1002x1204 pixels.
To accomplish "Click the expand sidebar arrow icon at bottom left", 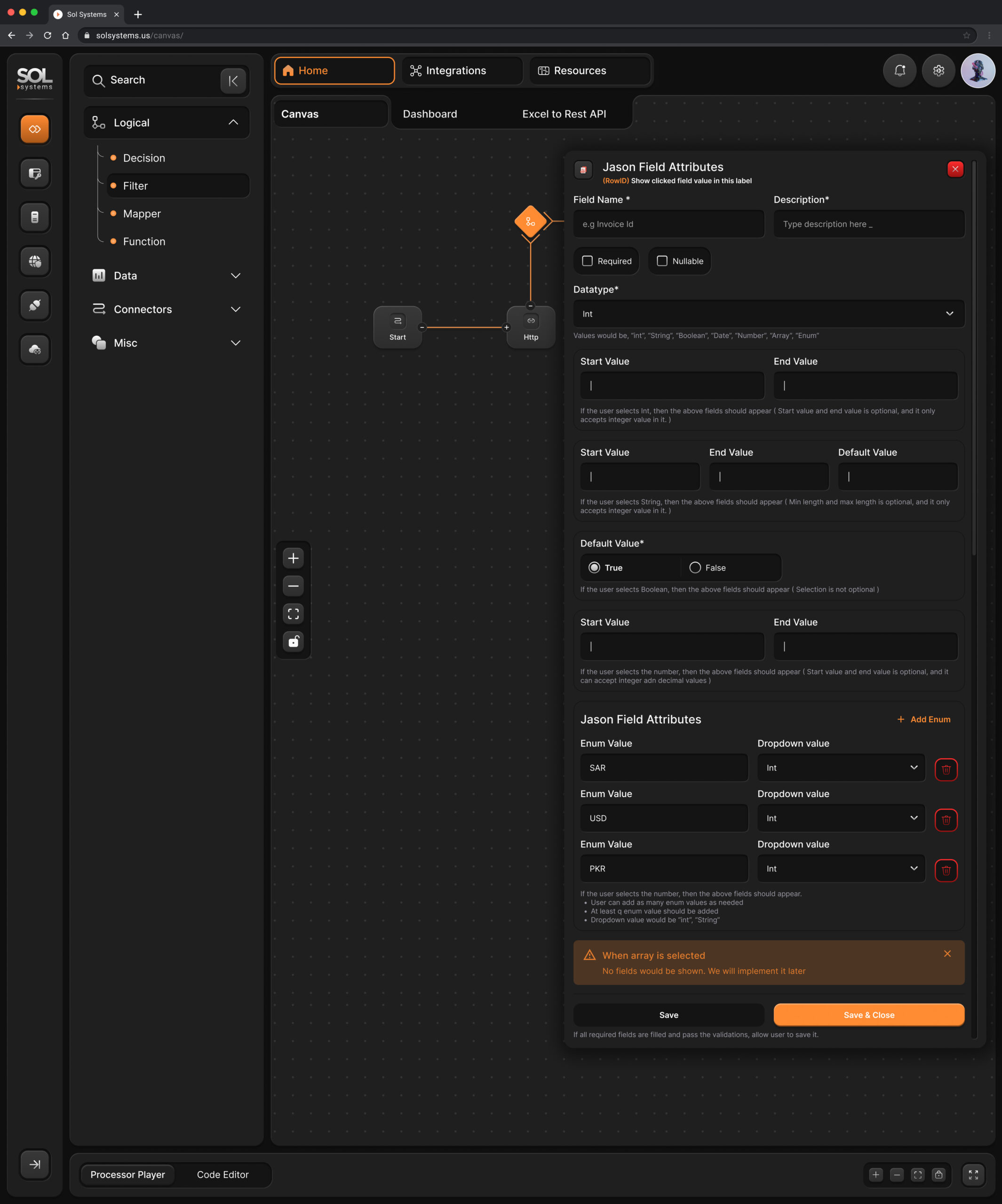I will coord(35,1164).
